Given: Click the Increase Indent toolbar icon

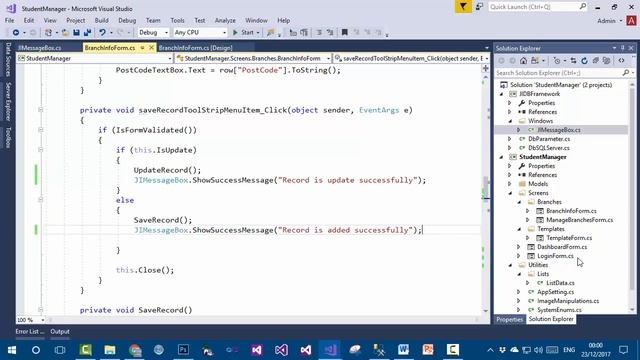Looking at the screenshot, I should coord(304,32).
